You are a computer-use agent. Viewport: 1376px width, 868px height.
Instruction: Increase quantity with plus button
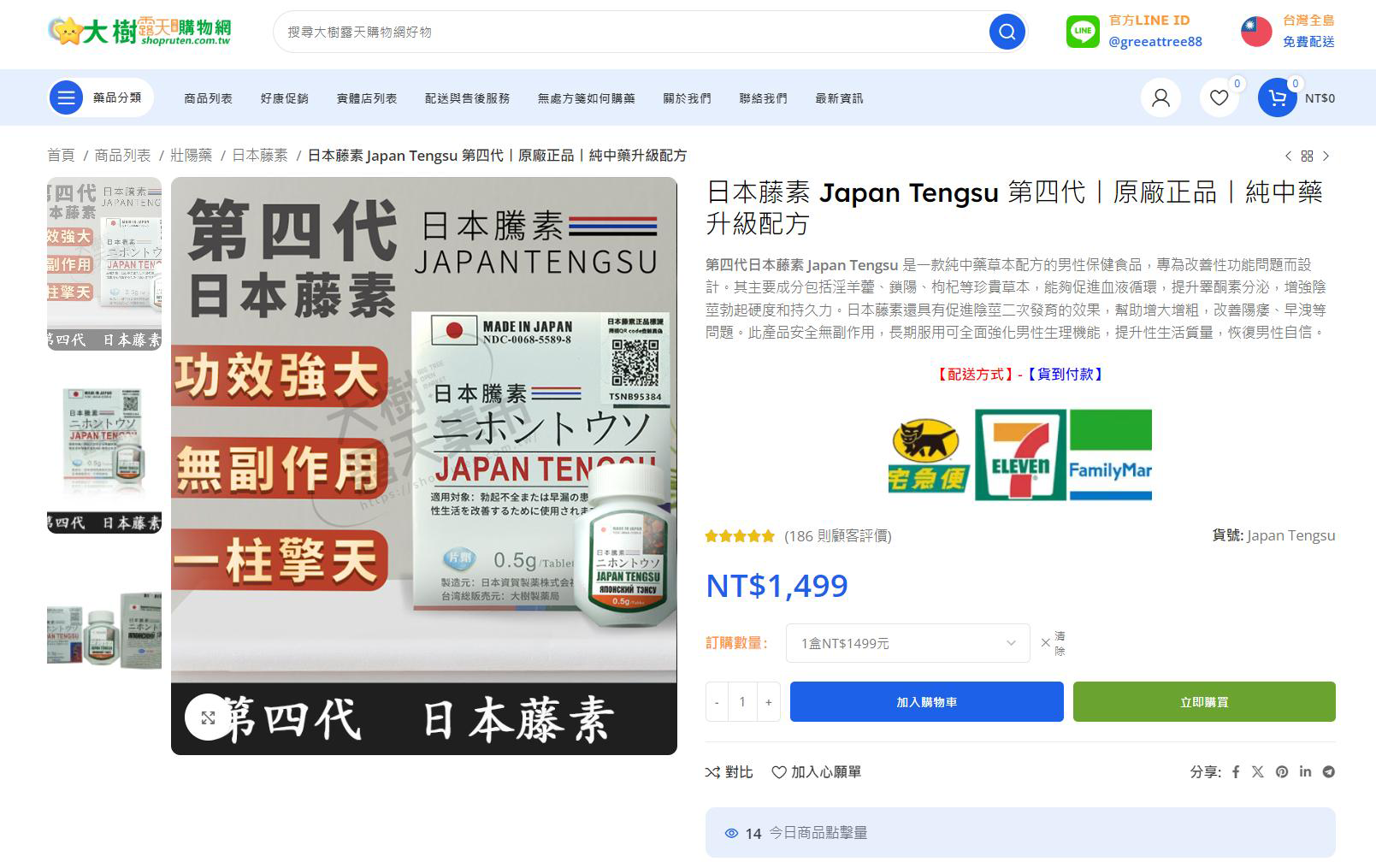(769, 702)
